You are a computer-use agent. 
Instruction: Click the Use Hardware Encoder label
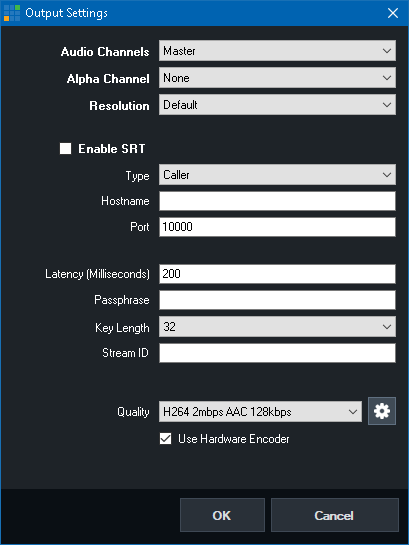(x=234, y=439)
